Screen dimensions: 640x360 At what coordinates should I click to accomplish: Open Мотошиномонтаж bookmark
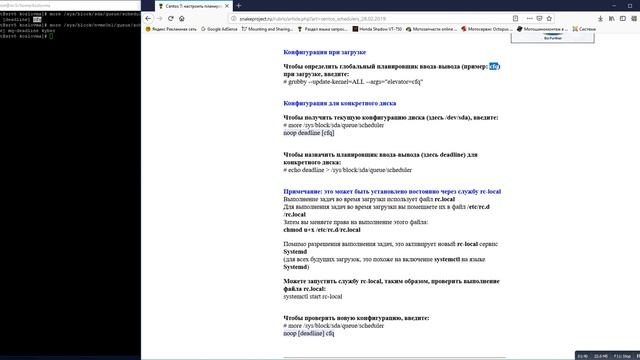point(542,29)
